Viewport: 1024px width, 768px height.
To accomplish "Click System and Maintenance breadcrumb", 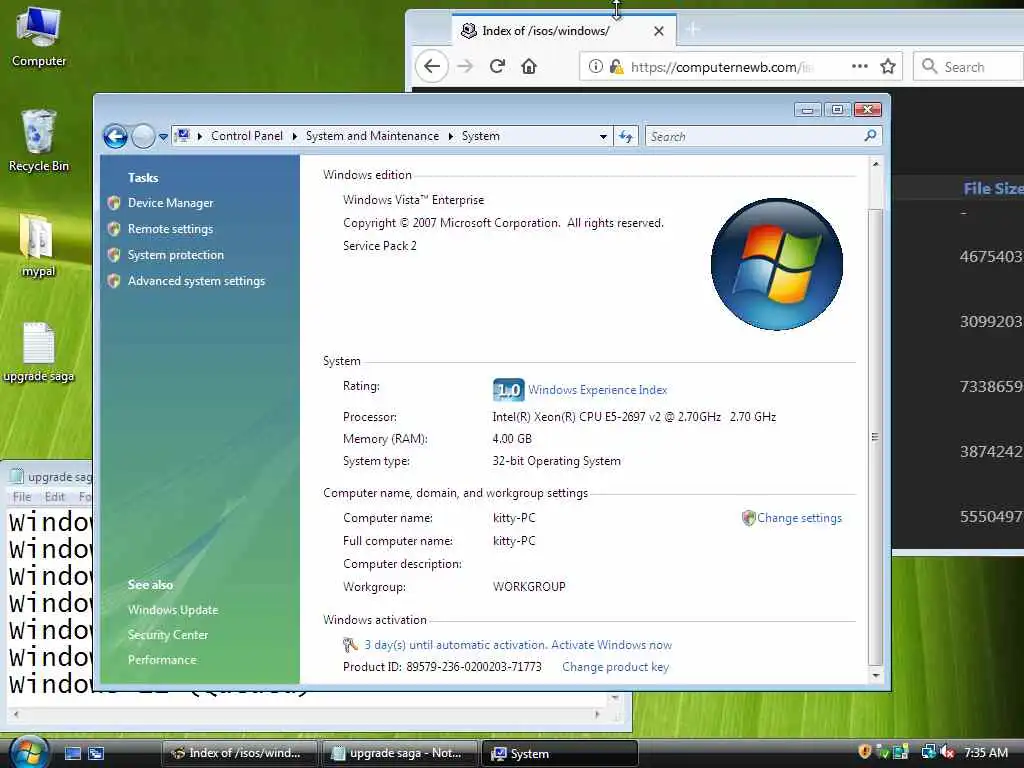I will (372, 136).
